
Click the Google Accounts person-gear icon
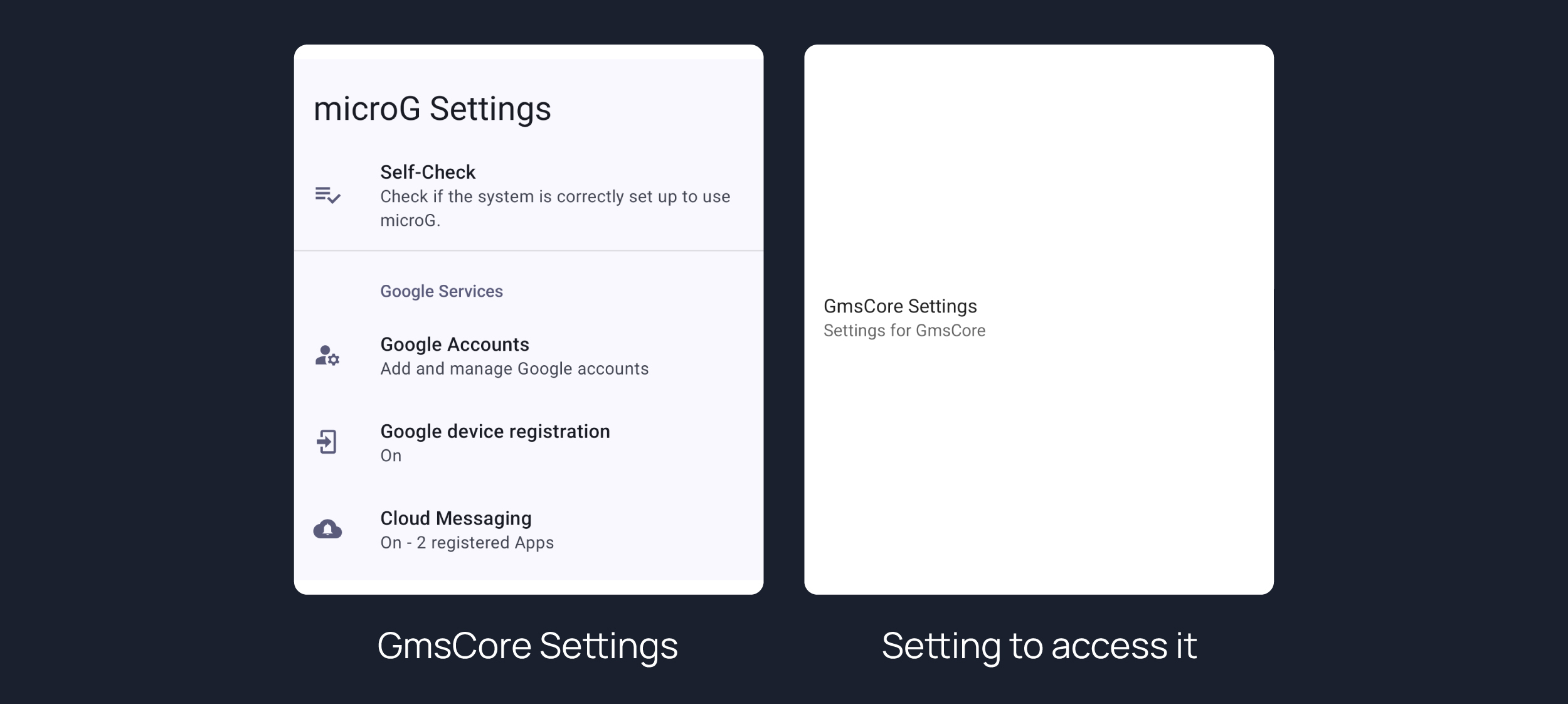coord(327,356)
